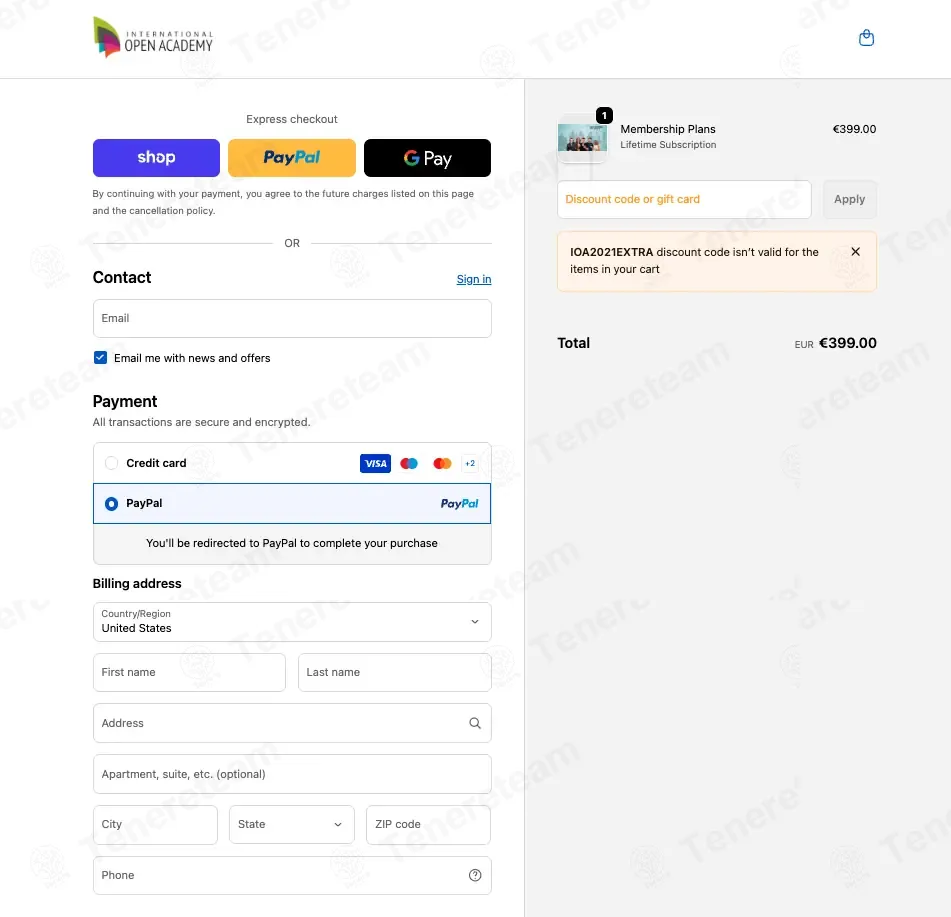Image resolution: width=951 pixels, height=917 pixels.
Task: Expand the State dropdown
Action: click(x=291, y=824)
